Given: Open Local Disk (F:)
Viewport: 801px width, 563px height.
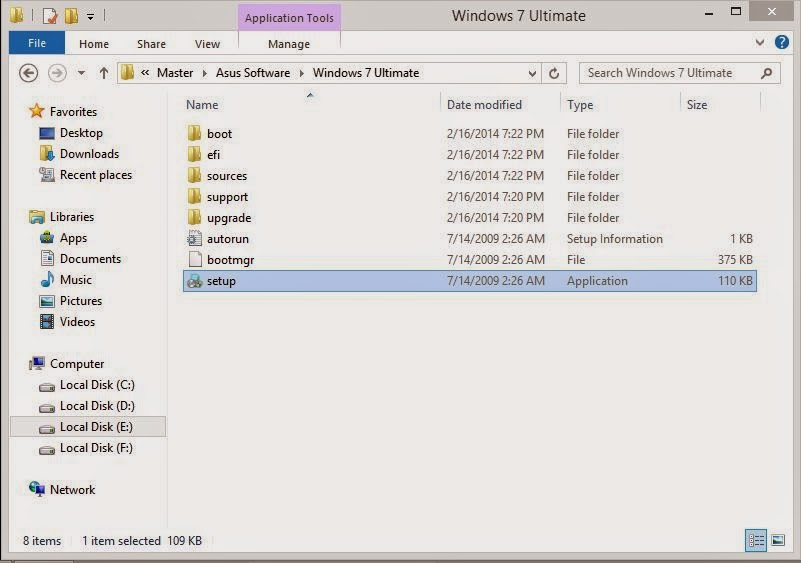Looking at the screenshot, I should [x=96, y=448].
